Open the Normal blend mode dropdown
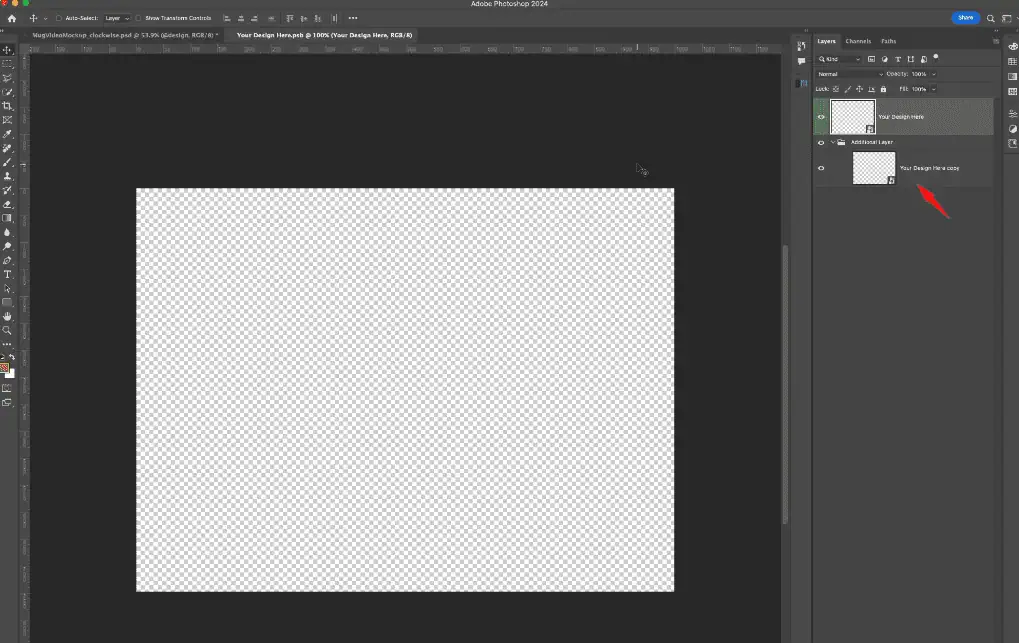This screenshot has height=643, width=1019. tap(850, 74)
